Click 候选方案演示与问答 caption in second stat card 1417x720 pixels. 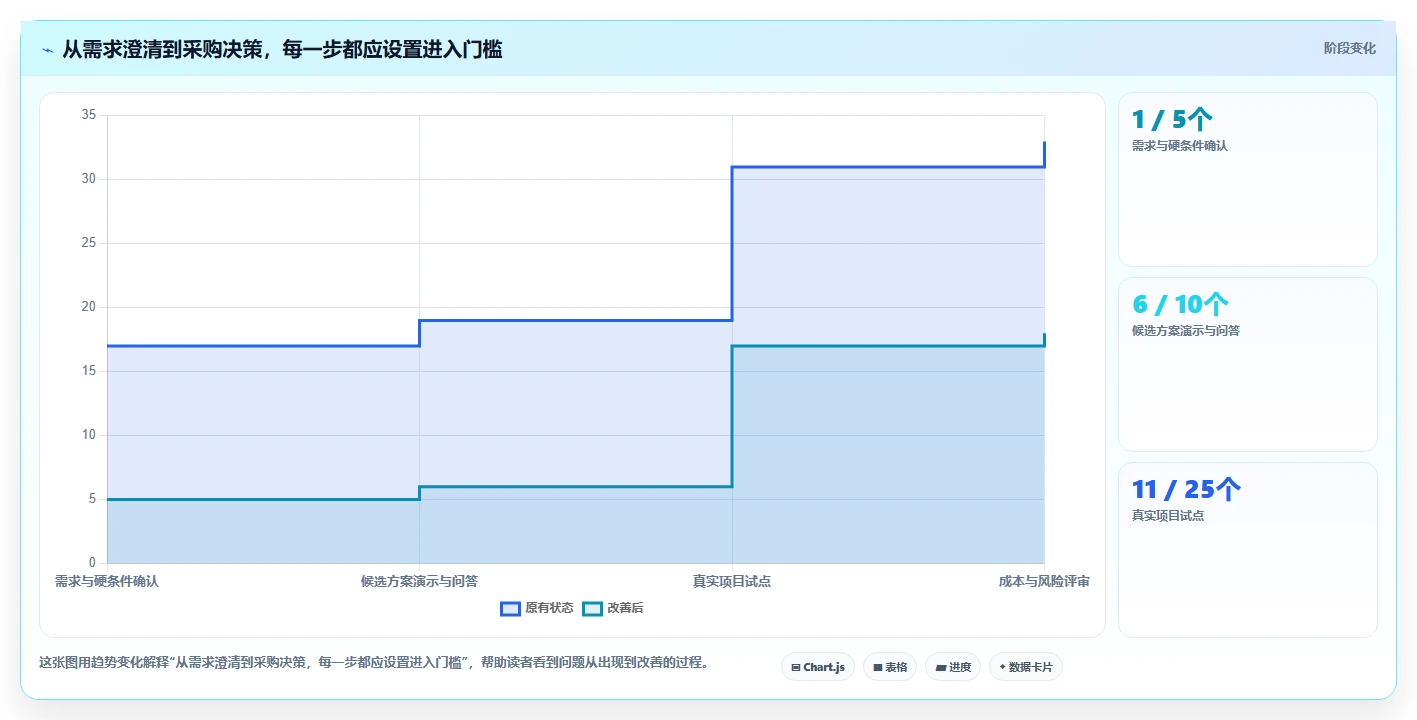pyautogui.click(x=1186, y=331)
